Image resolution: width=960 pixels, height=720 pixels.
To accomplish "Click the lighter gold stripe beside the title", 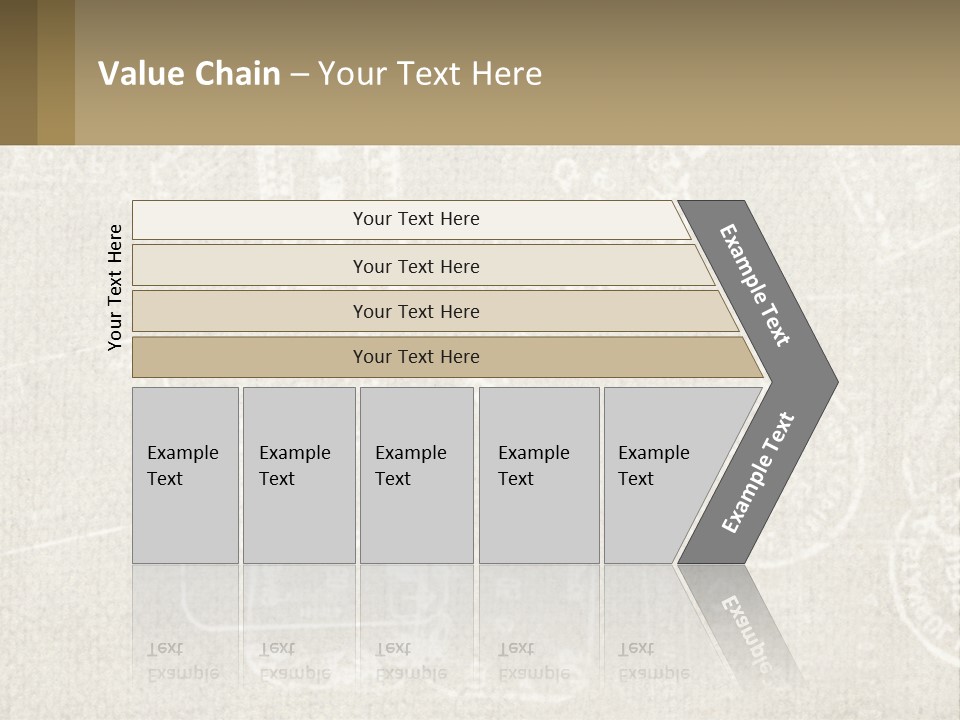I will pos(56,72).
